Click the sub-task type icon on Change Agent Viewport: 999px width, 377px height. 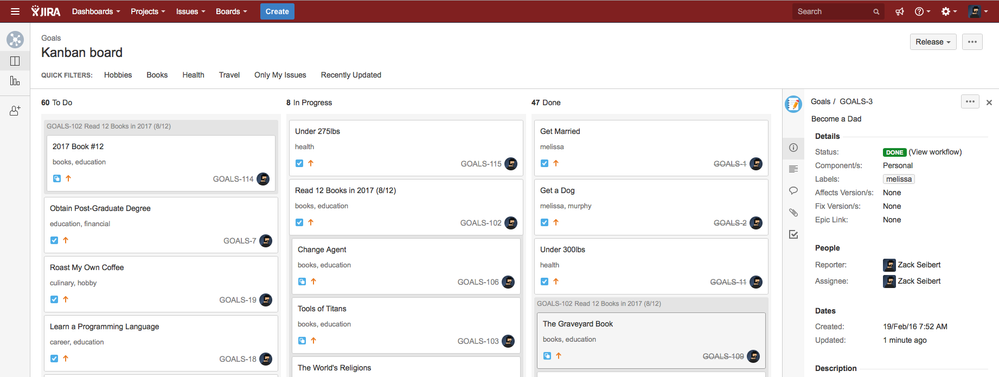coord(302,281)
